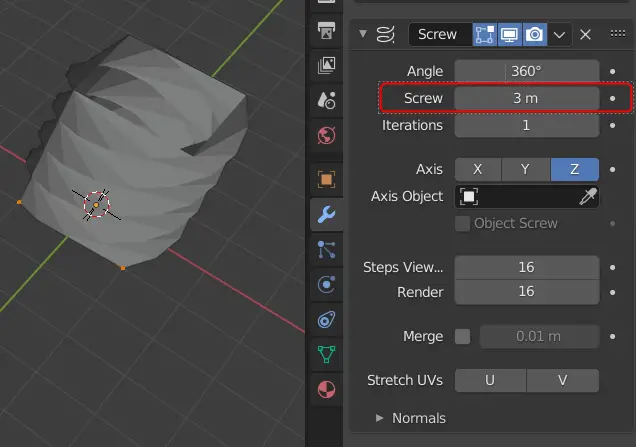Click the Merge distance 0.01 m field
The height and width of the screenshot is (447, 636).
(539, 336)
